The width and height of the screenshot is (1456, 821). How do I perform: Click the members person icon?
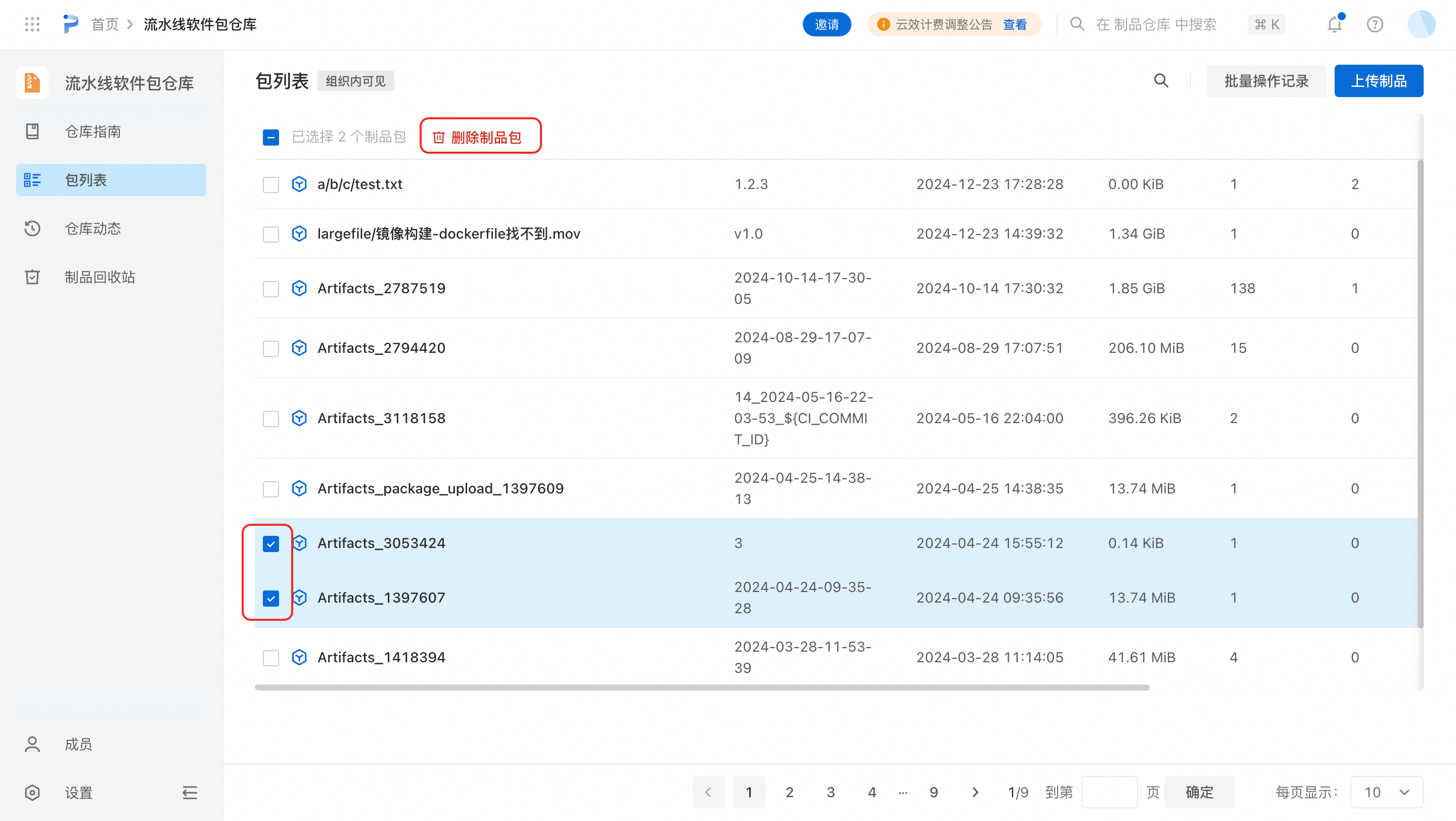[32, 744]
